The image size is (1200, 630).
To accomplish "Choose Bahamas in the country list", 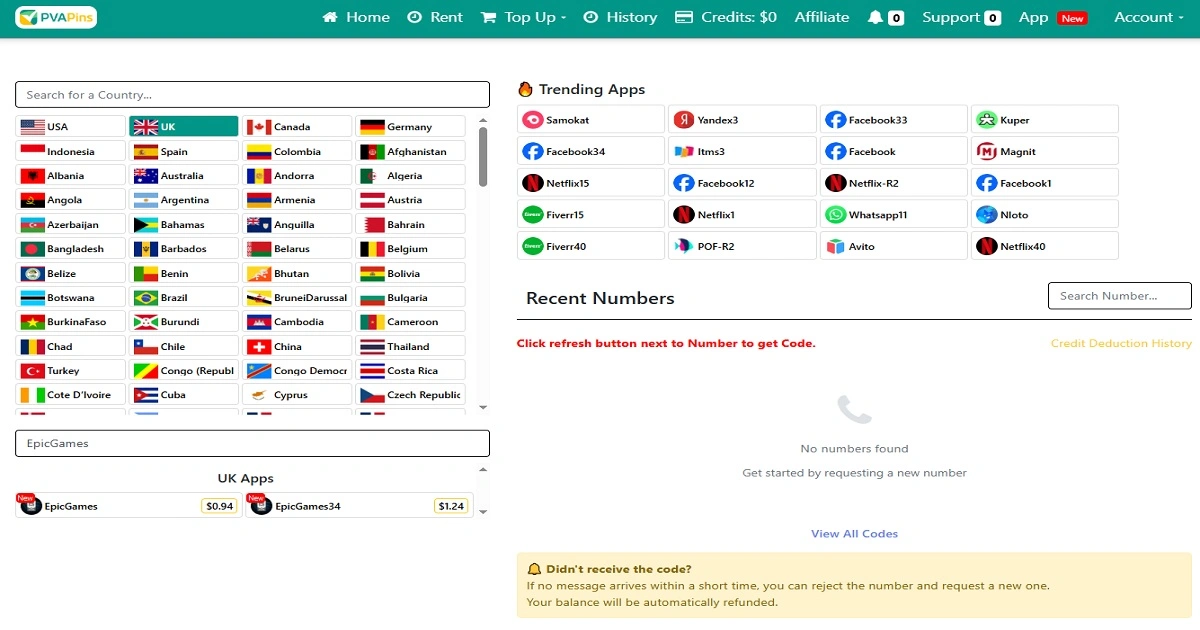I will [184, 224].
